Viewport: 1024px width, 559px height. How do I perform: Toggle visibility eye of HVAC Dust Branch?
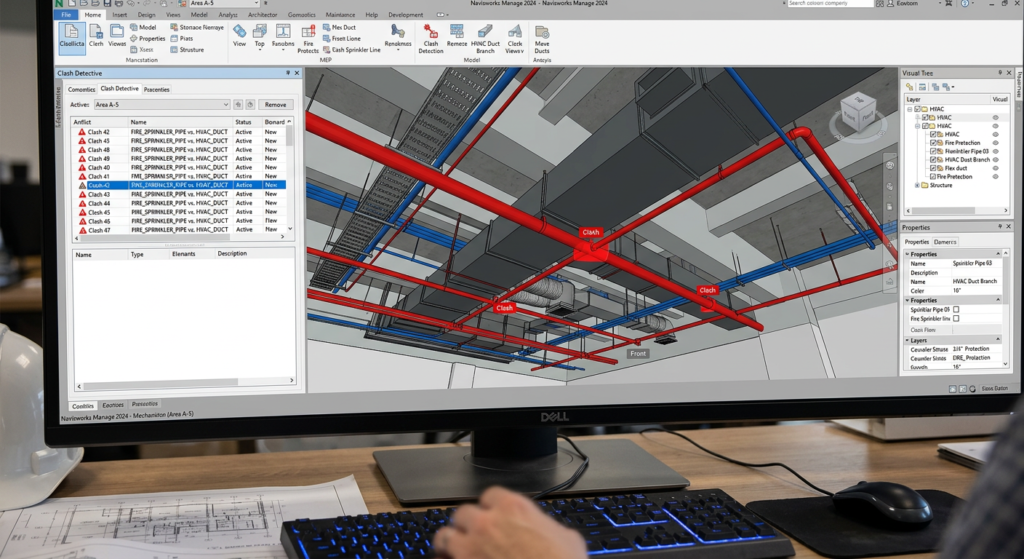click(996, 159)
